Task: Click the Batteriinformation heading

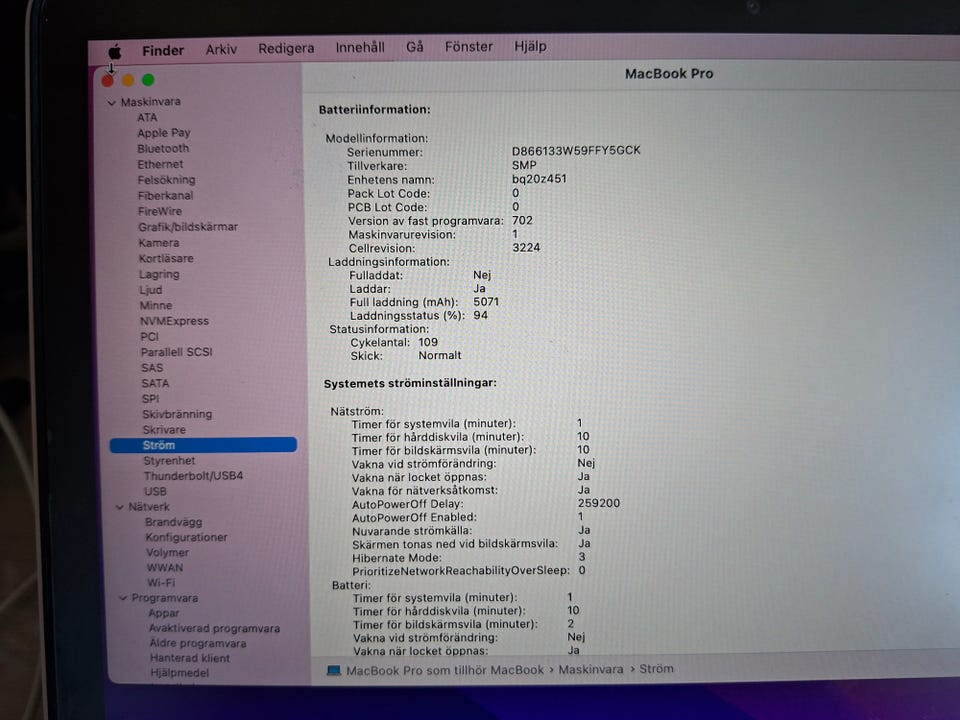Action: coord(375,110)
